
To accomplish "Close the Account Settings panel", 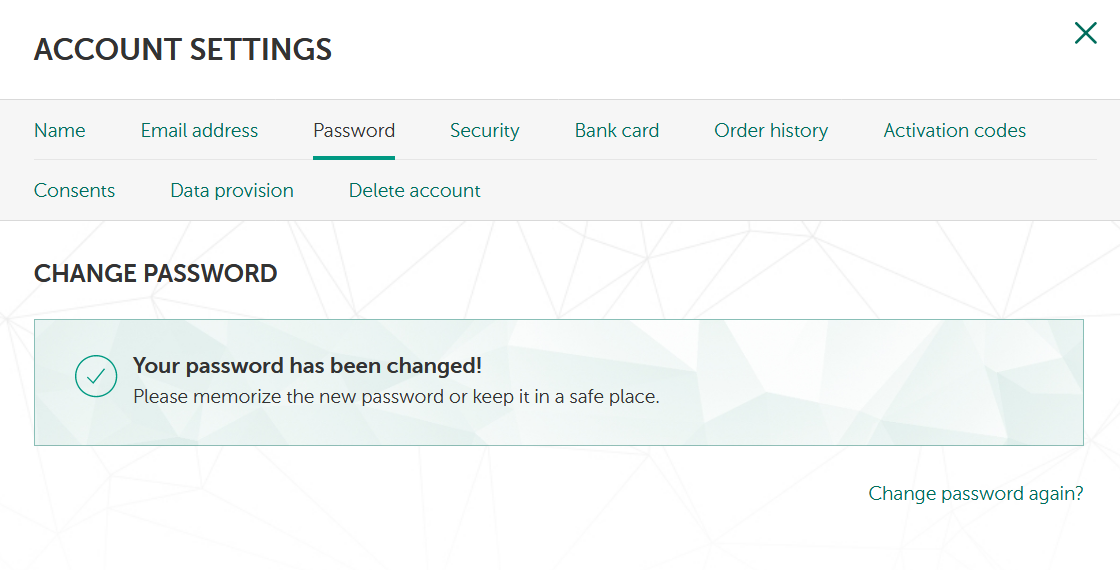I will (1085, 34).
